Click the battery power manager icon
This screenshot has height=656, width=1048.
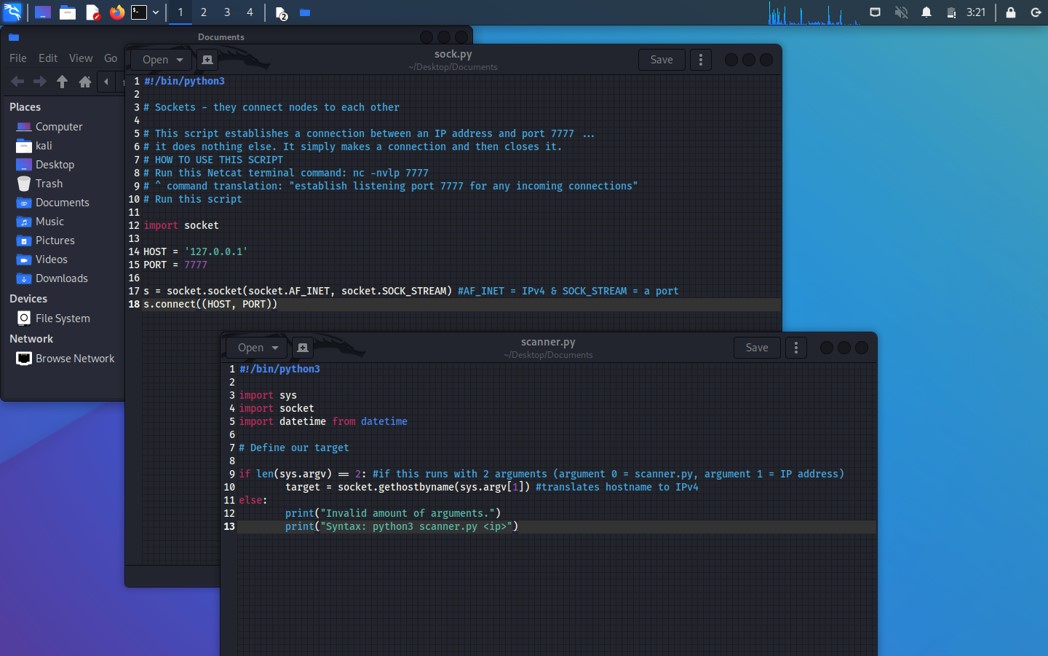pos(951,13)
